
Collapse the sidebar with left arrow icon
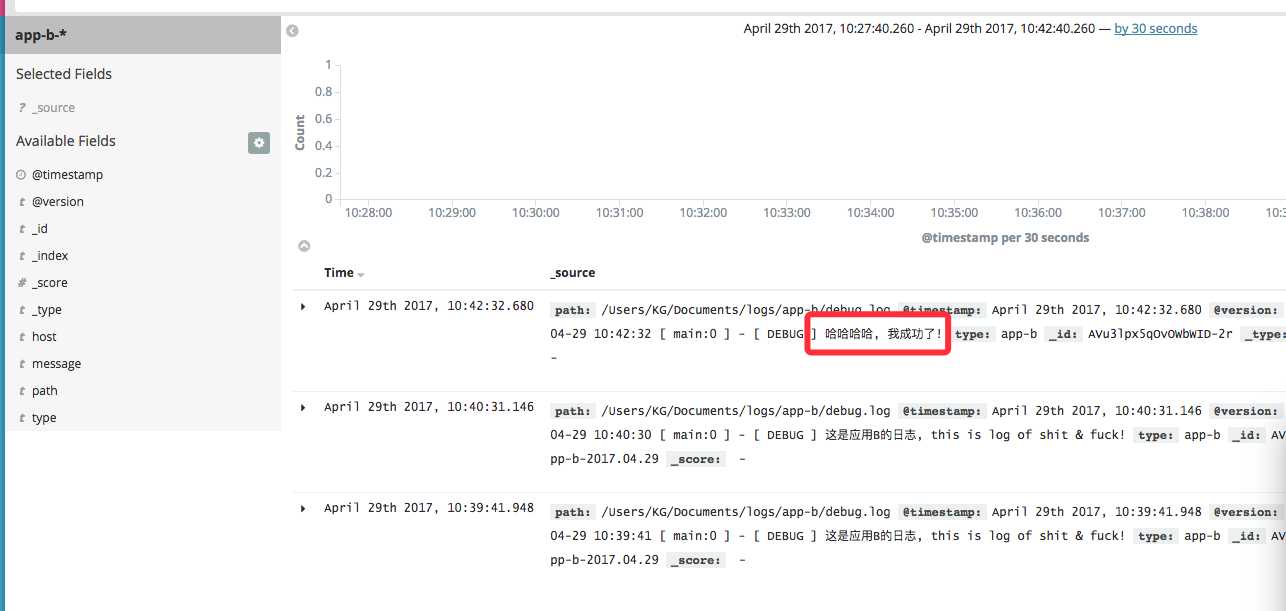pos(292,31)
